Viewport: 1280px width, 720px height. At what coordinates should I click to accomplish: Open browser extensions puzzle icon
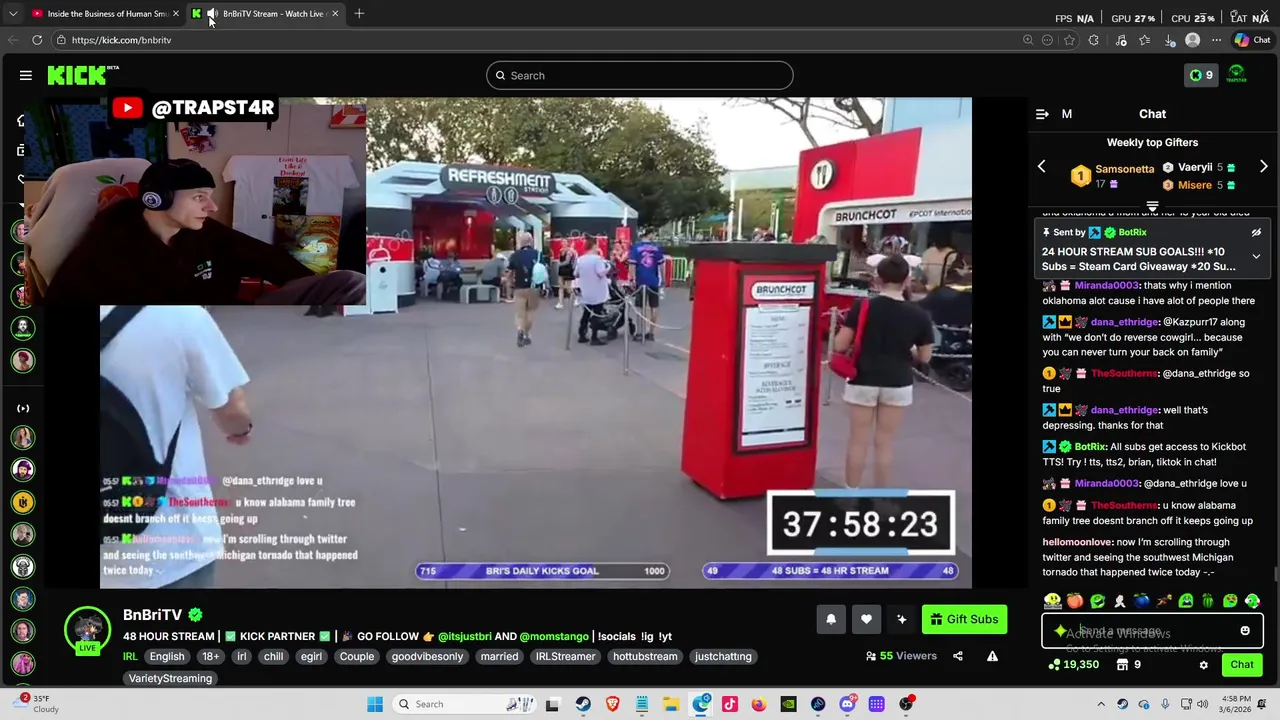1093,40
